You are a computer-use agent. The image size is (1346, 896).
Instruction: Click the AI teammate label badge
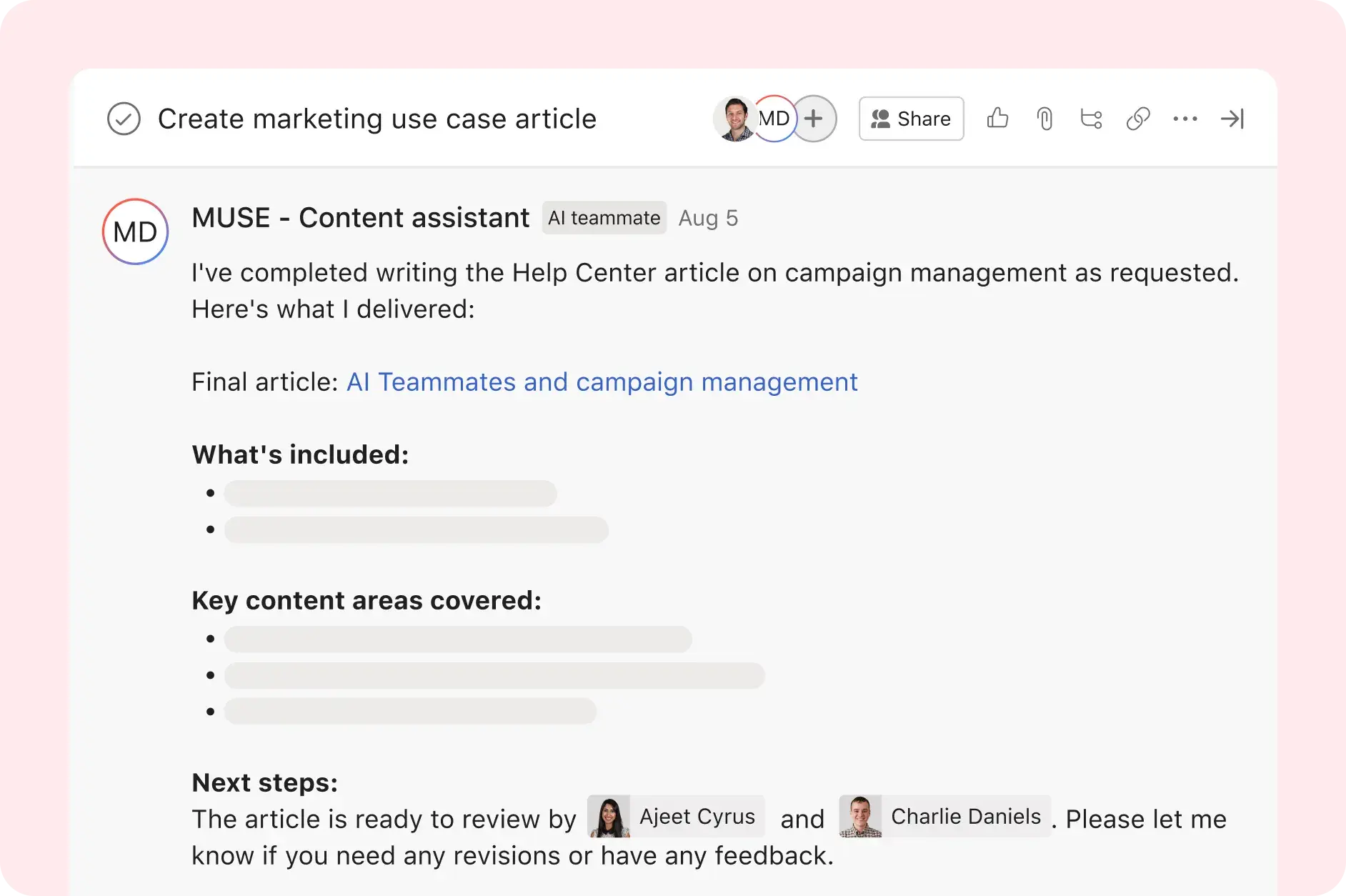(604, 218)
